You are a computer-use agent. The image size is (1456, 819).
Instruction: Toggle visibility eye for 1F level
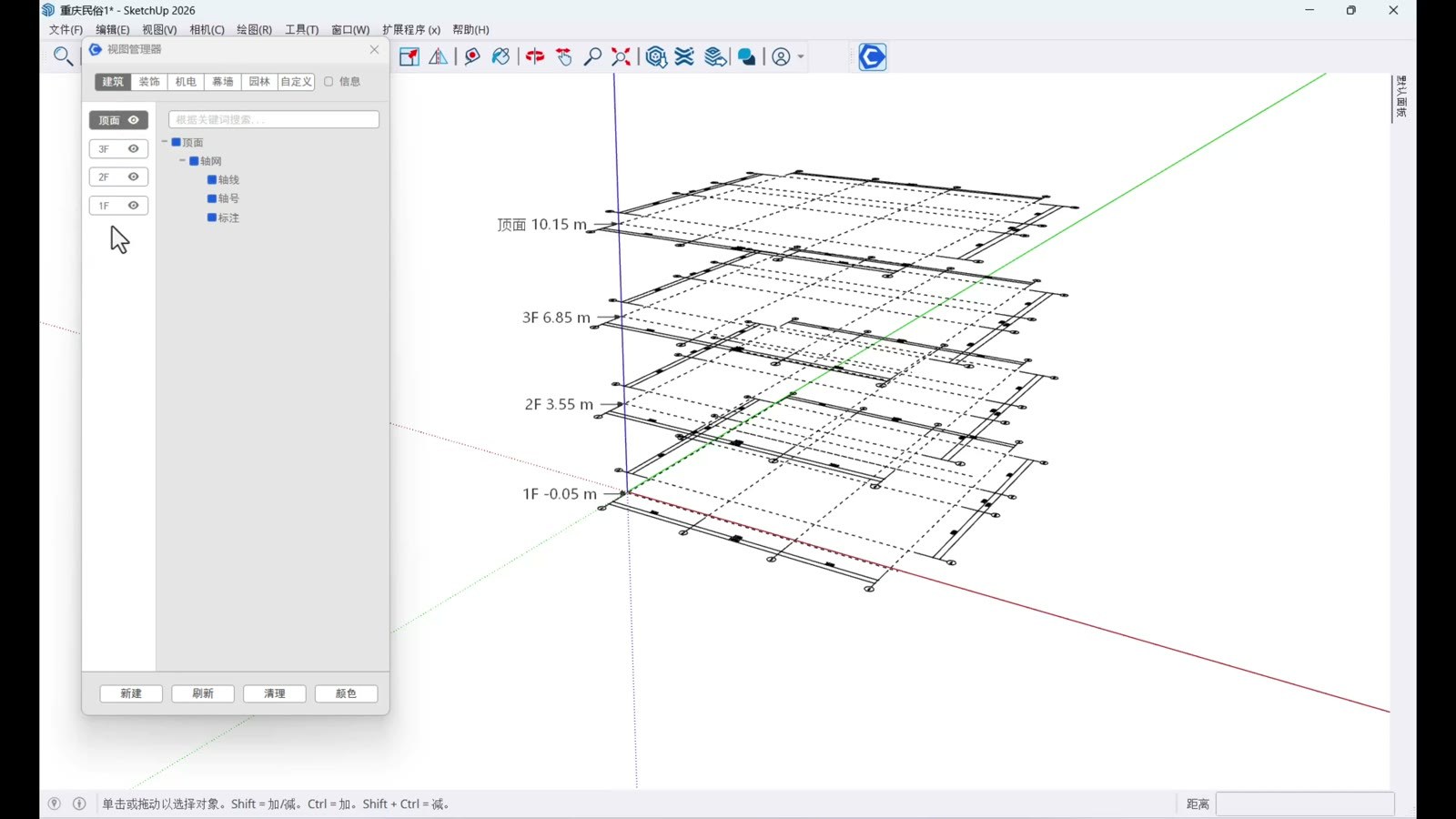tap(134, 206)
